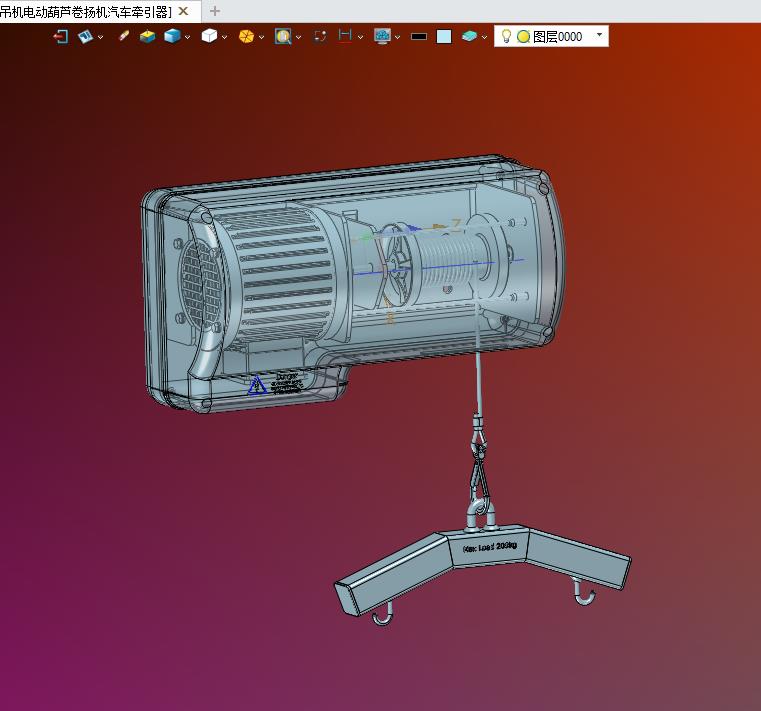
Task: Close the current document tab
Action: pyautogui.click(x=183, y=11)
